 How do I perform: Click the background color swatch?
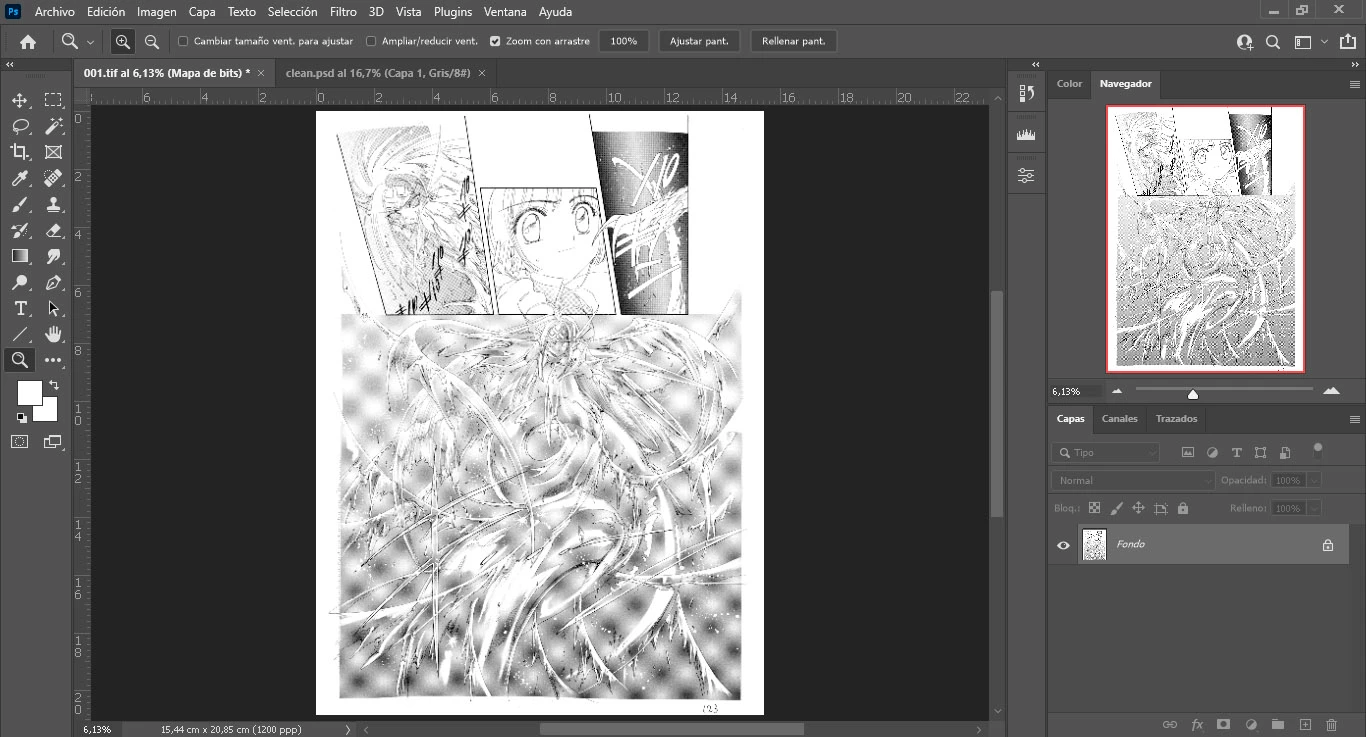pos(48,412)
